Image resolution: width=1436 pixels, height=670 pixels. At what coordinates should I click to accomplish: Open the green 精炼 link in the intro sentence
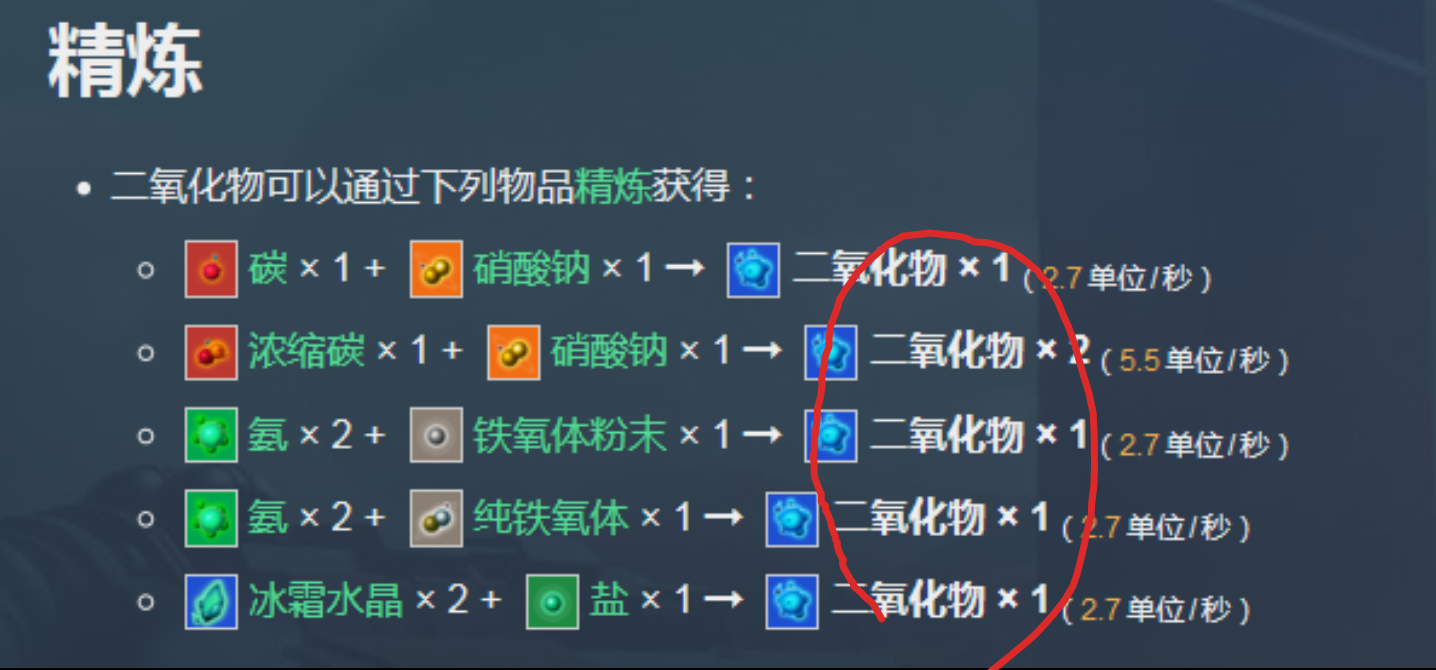click(613, 186)
